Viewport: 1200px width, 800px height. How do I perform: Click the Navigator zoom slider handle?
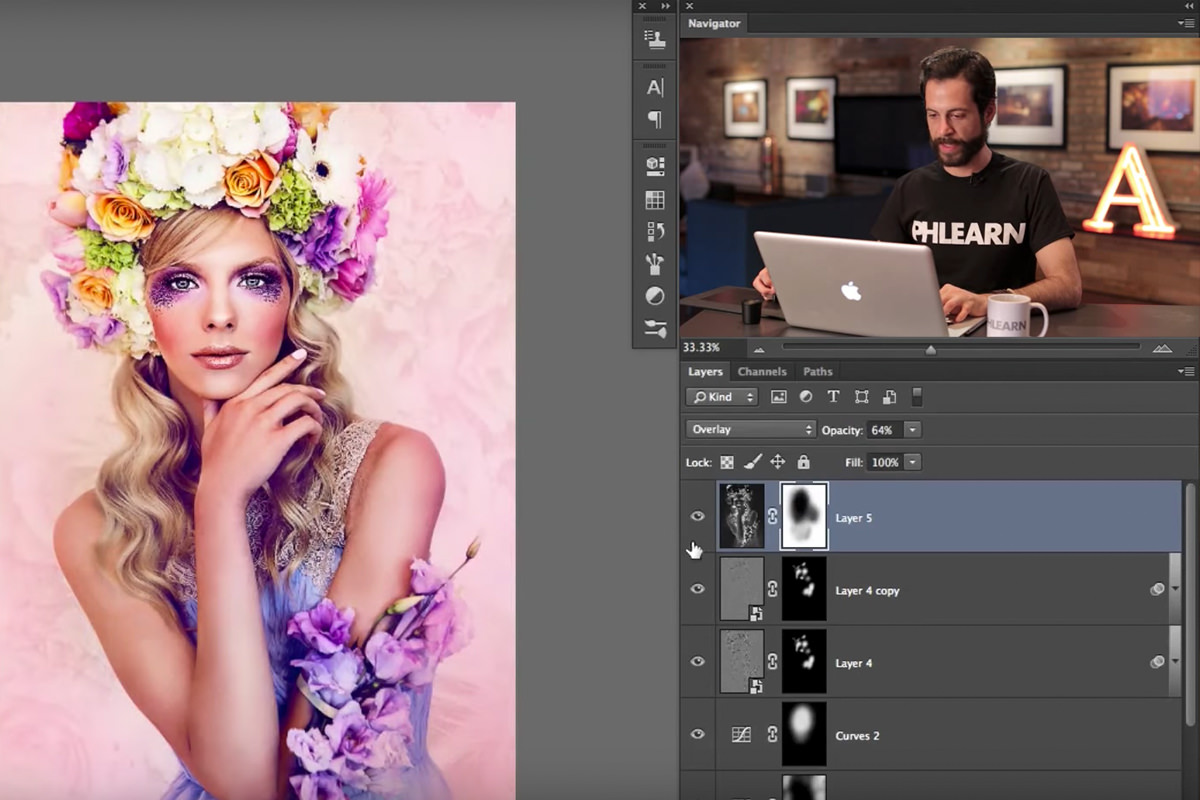931,349
